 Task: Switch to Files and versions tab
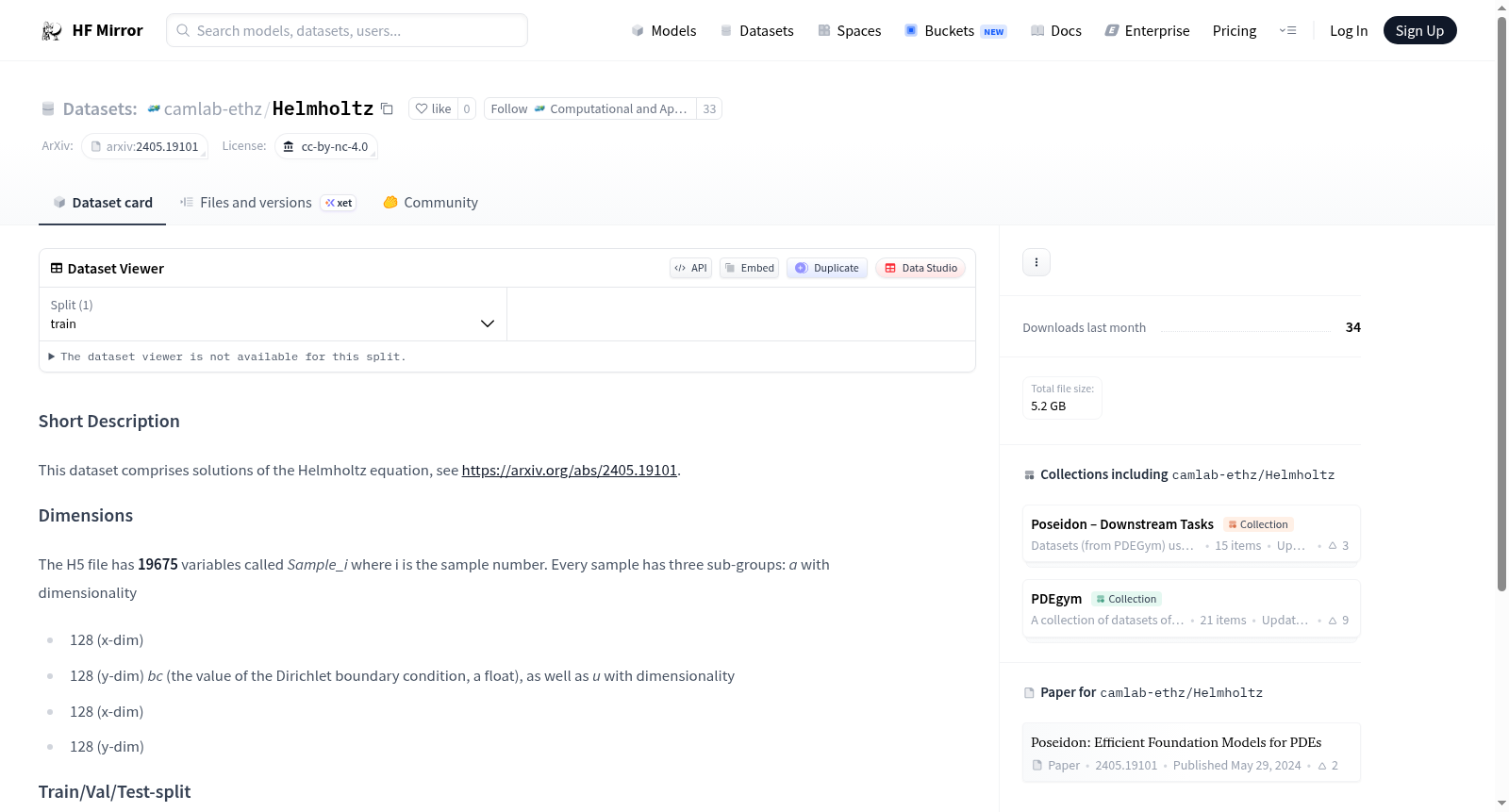click(x=267, y=203)
